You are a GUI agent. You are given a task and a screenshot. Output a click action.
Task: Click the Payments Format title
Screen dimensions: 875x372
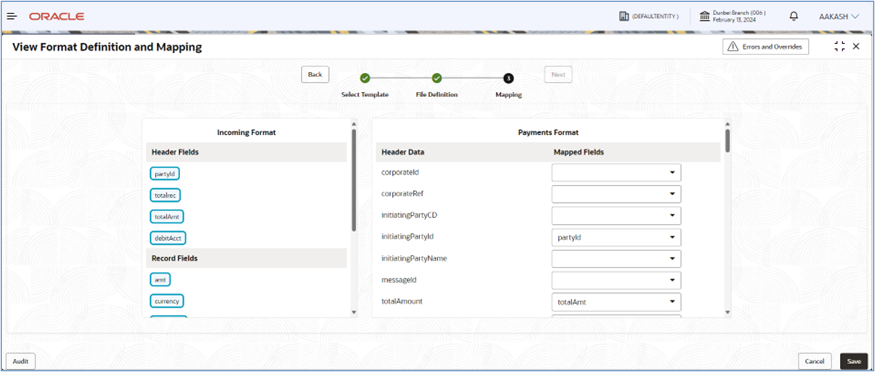pyautogui.click(x=549, y=133)
